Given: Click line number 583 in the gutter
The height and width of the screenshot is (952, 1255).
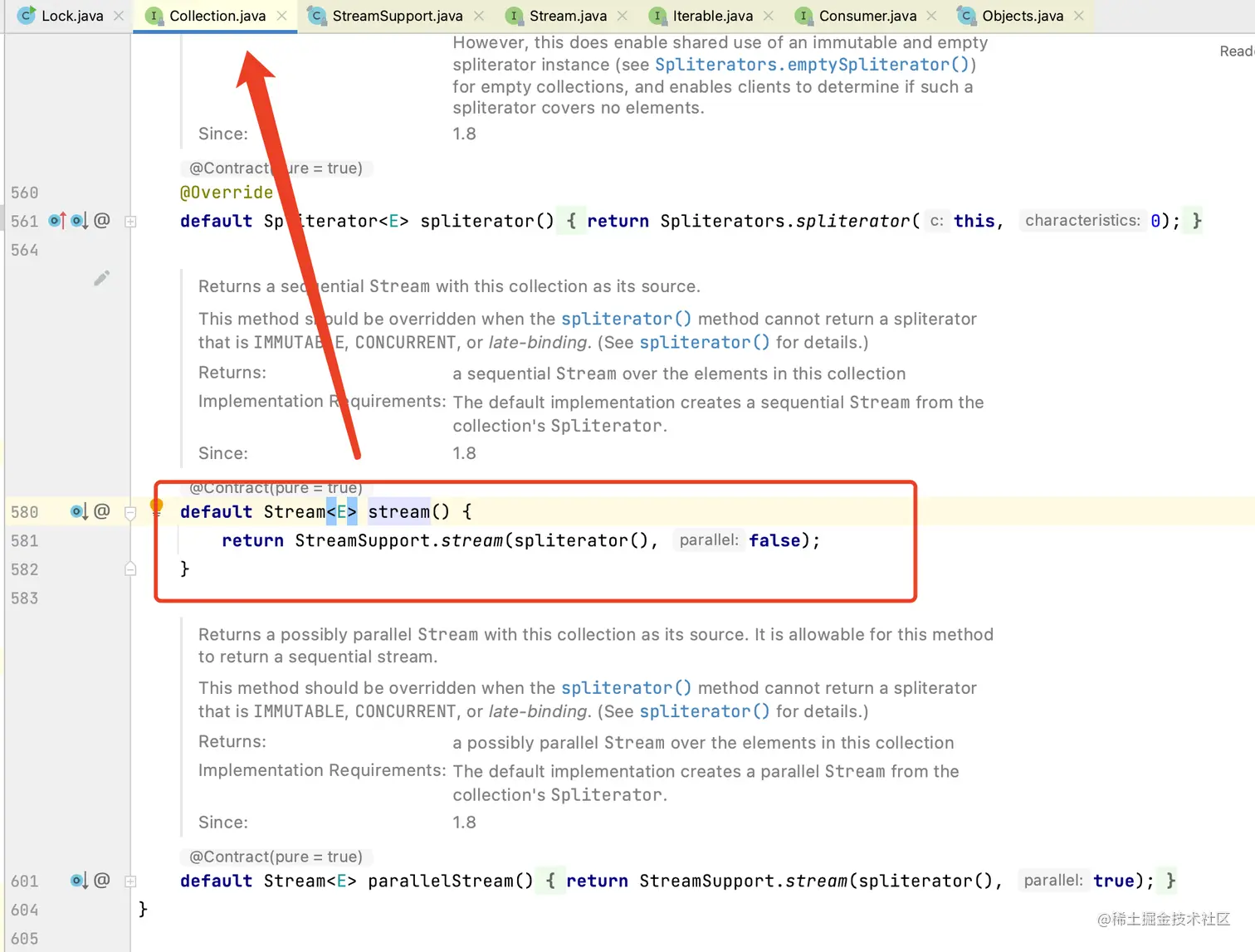Looking at the screenshot, I should 25,598.
